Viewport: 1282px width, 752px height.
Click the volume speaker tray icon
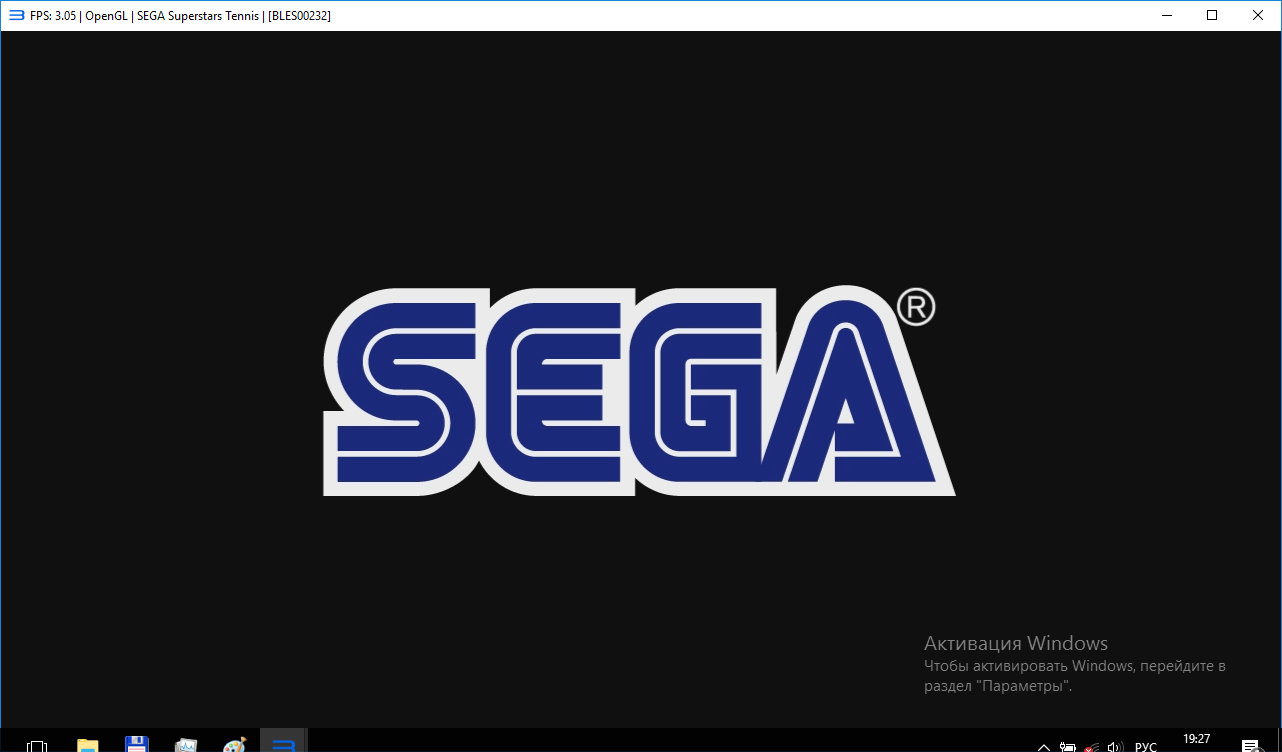pyautogui.click(x=1116, y=747)
